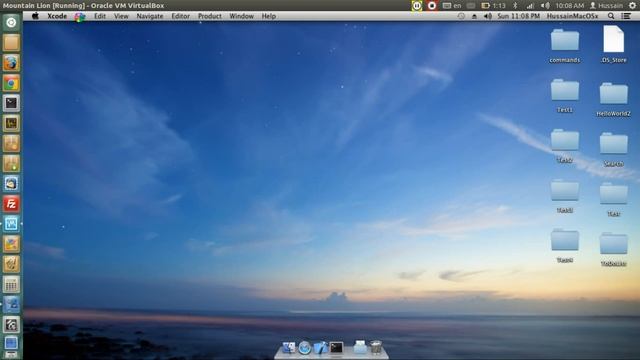The width and height of the screenshot is (640, 360).
Task: Open the Ubuntu Bluetooth indicator
Action: [x=515, y=6]
